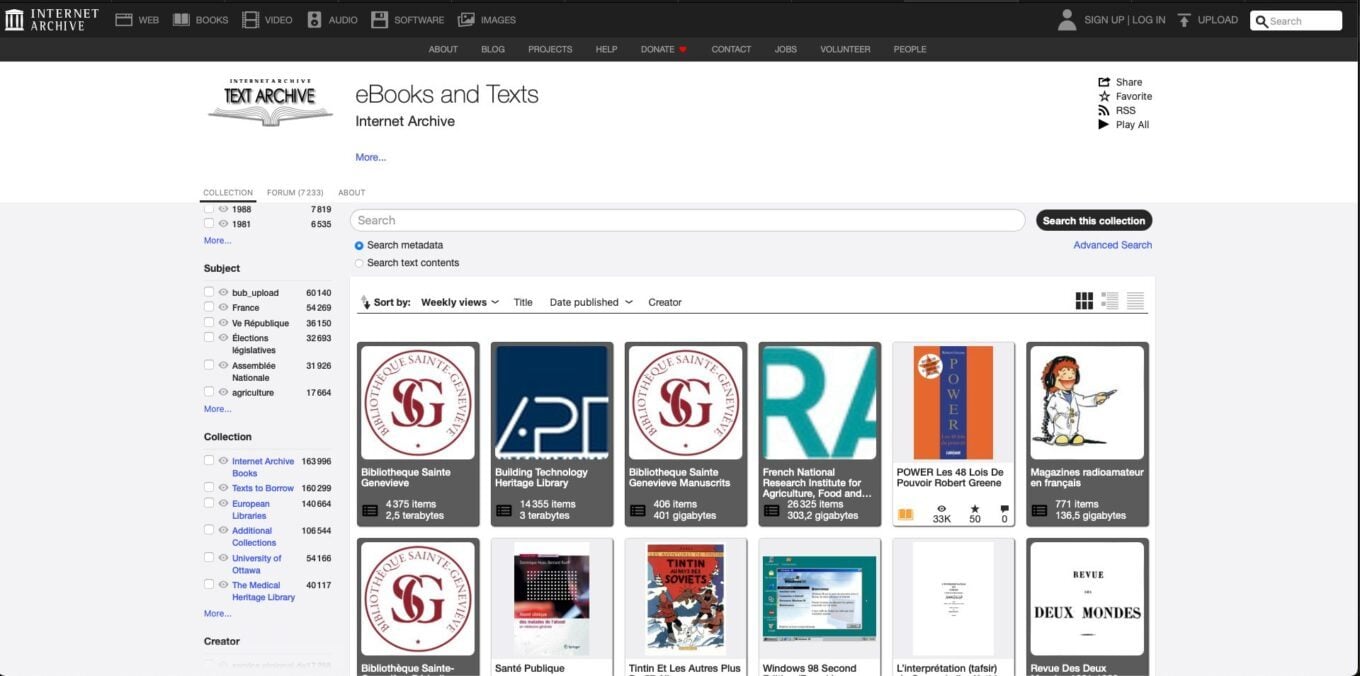Image resolution: width=1360 pixels, height=676 pixels.
Task: Open the Video section icon
Action: point(250,19)
